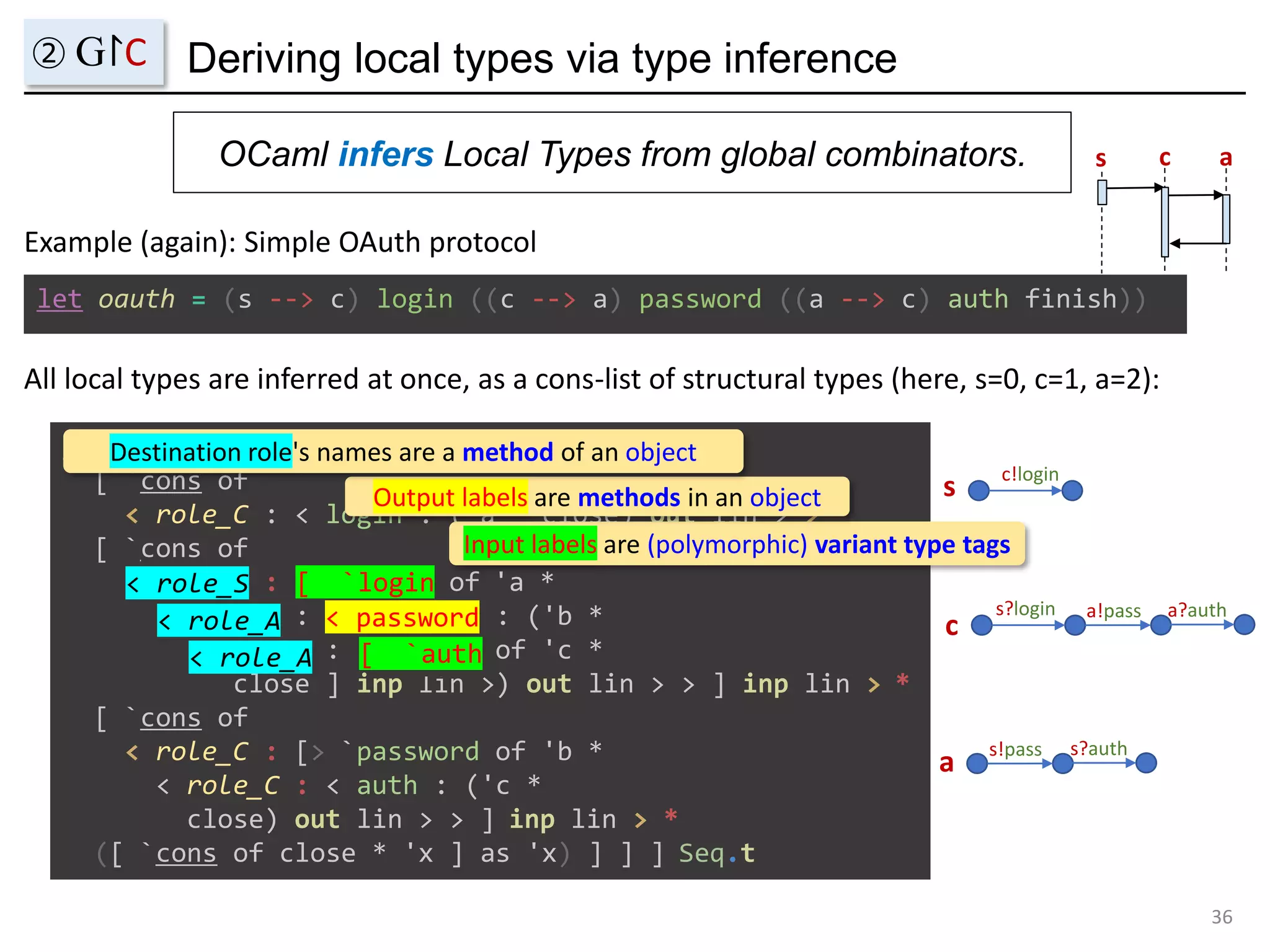Click the 's?auth' edge label in diagram a

1098,748
